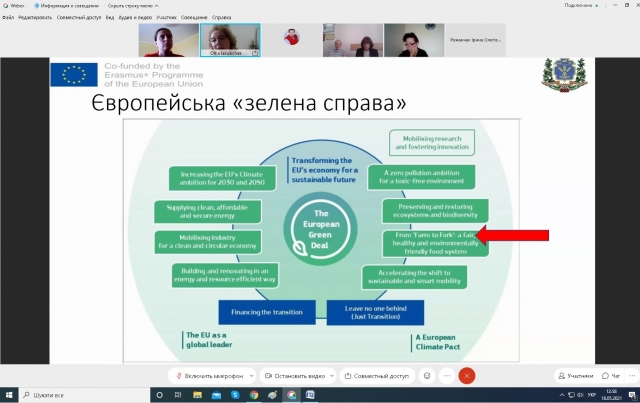Open Word document from taskbar

[310, 395]
